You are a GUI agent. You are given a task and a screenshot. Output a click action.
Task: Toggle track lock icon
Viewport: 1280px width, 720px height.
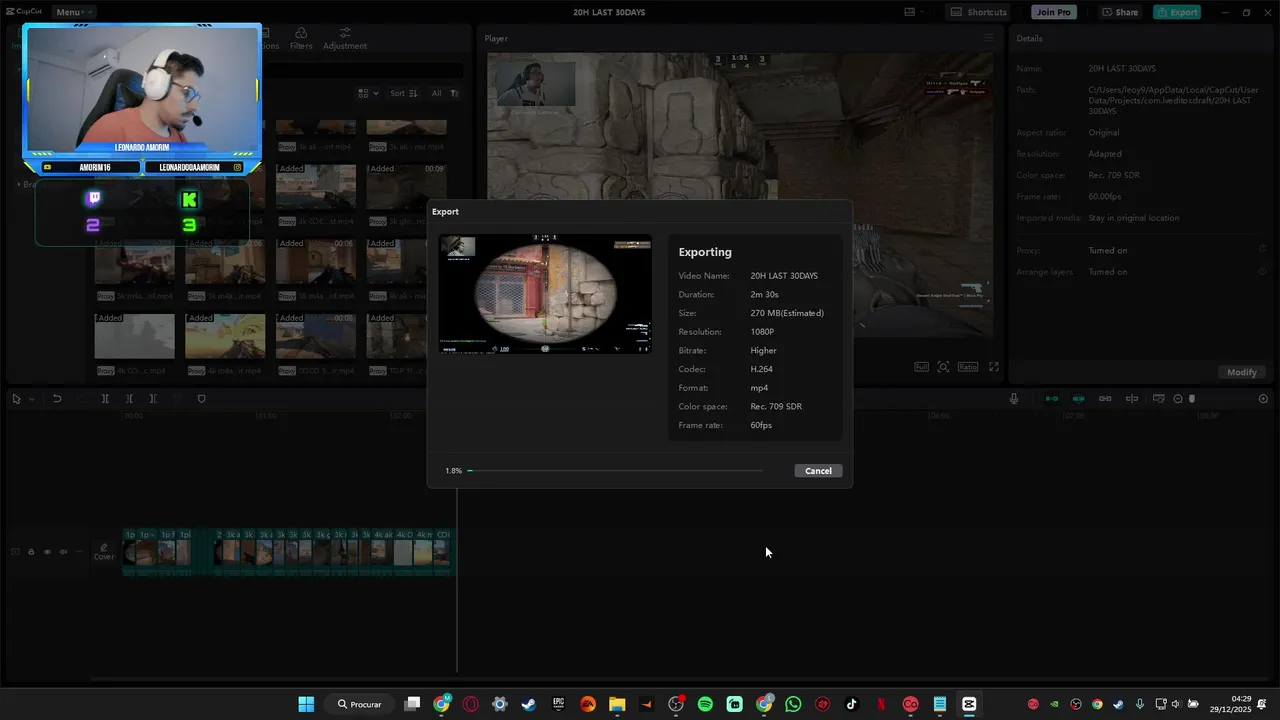tap(31, 552)
